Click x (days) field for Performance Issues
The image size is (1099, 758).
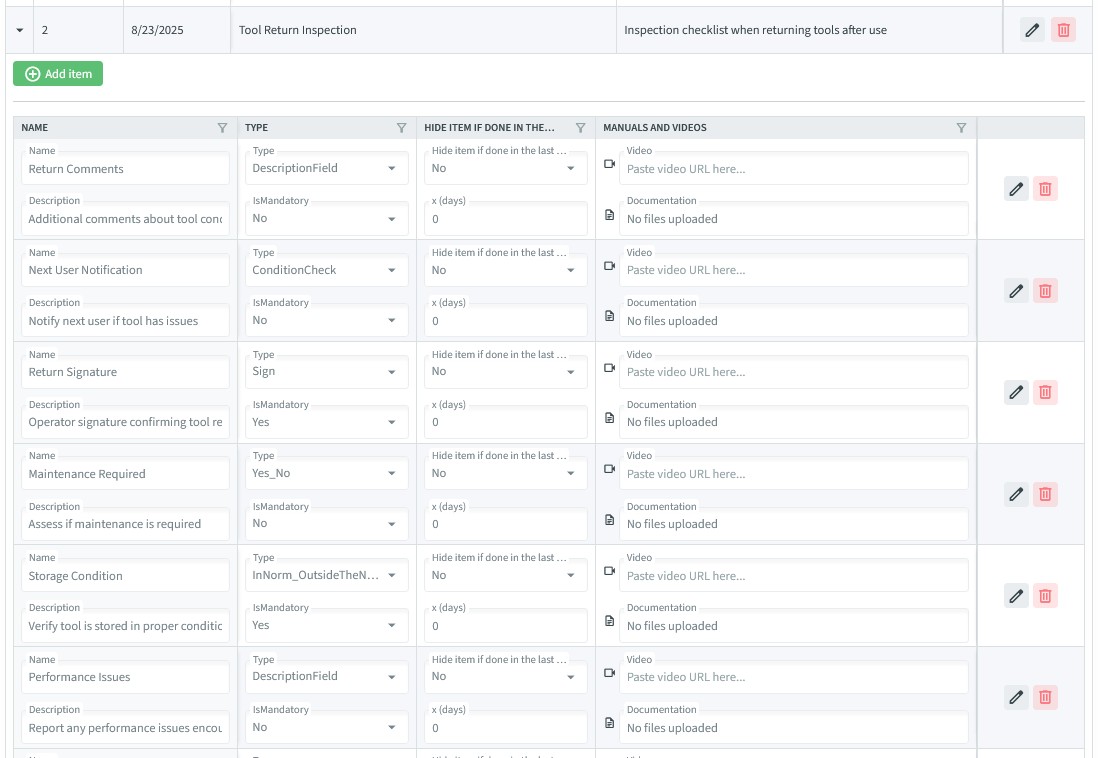505,728
